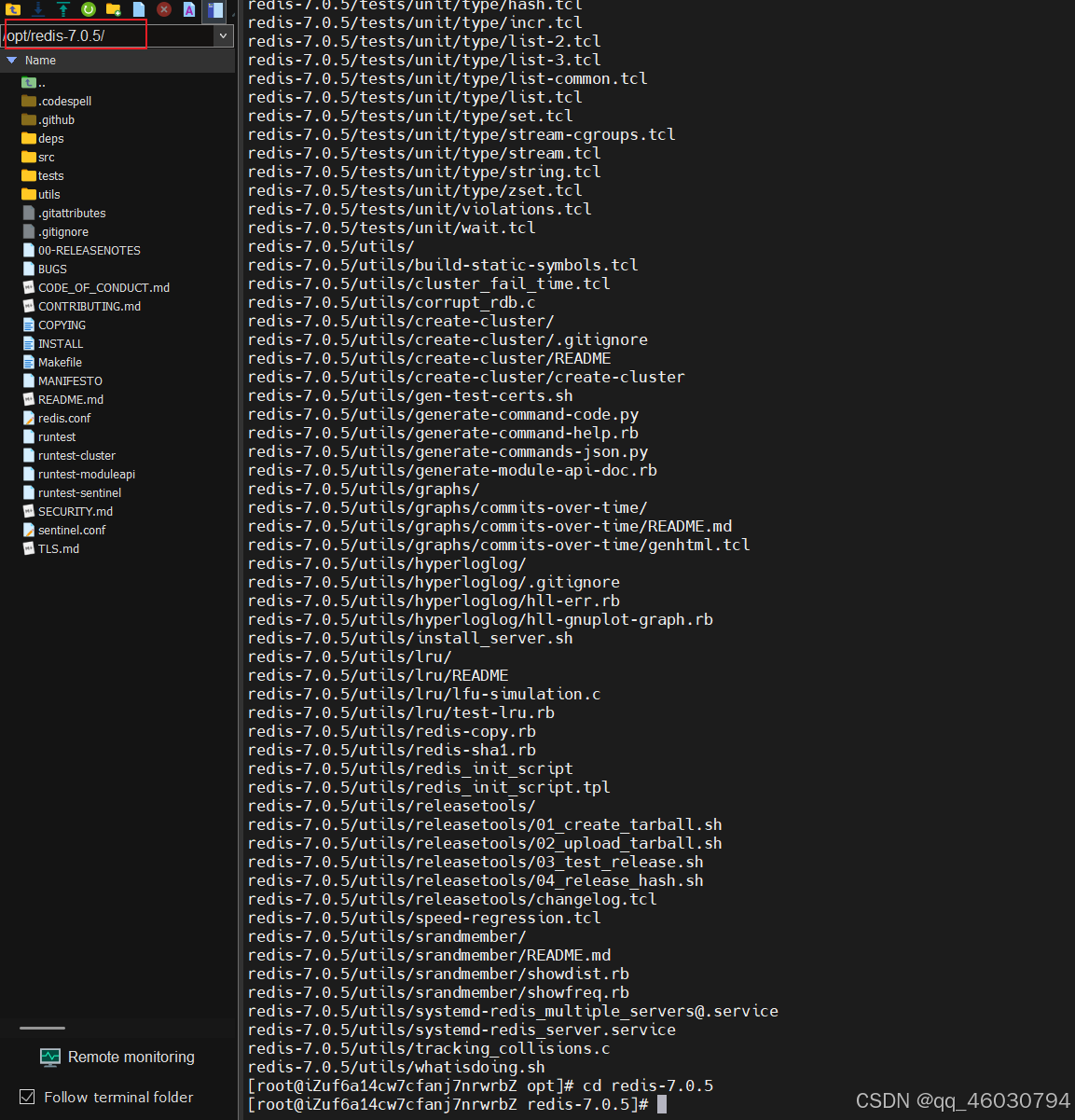The image size is (1075, 1120).
Task: Click the TLS.md file icon
Action: pyautogui.click(x=29, y=548)
